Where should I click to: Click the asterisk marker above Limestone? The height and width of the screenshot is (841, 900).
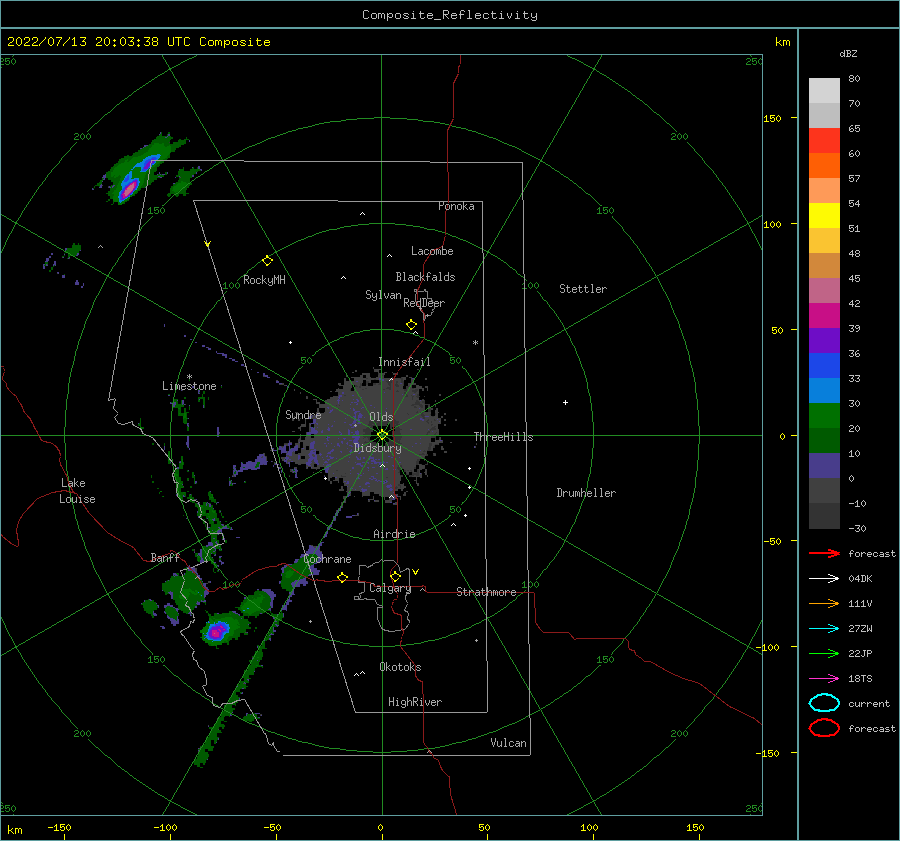pyautogui.click(x=189, y=377)
